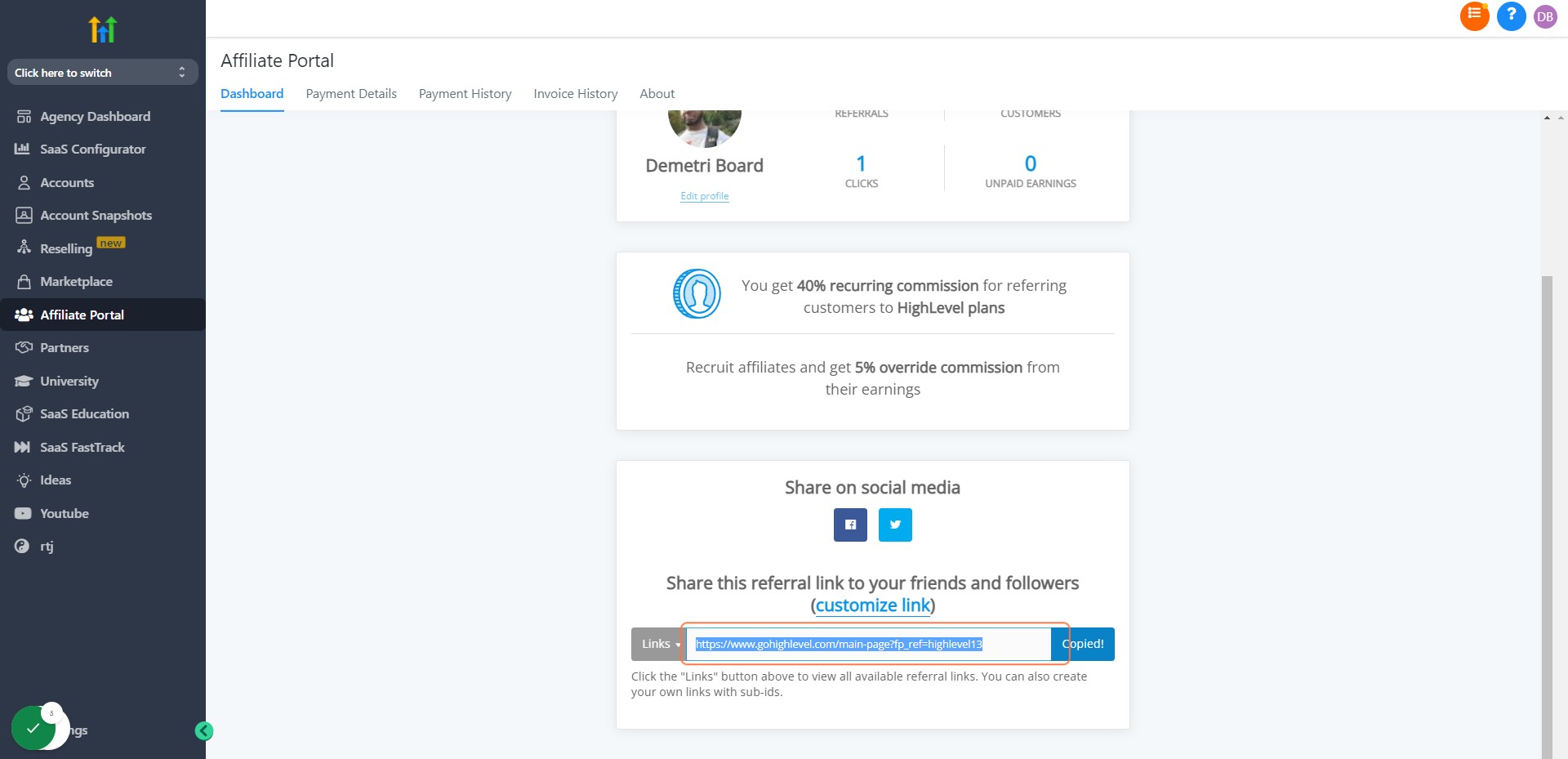This screenshot has height=759, width=1568.
Task: Click the HighLevel arrows logo
Action: (x=103, y=29)
